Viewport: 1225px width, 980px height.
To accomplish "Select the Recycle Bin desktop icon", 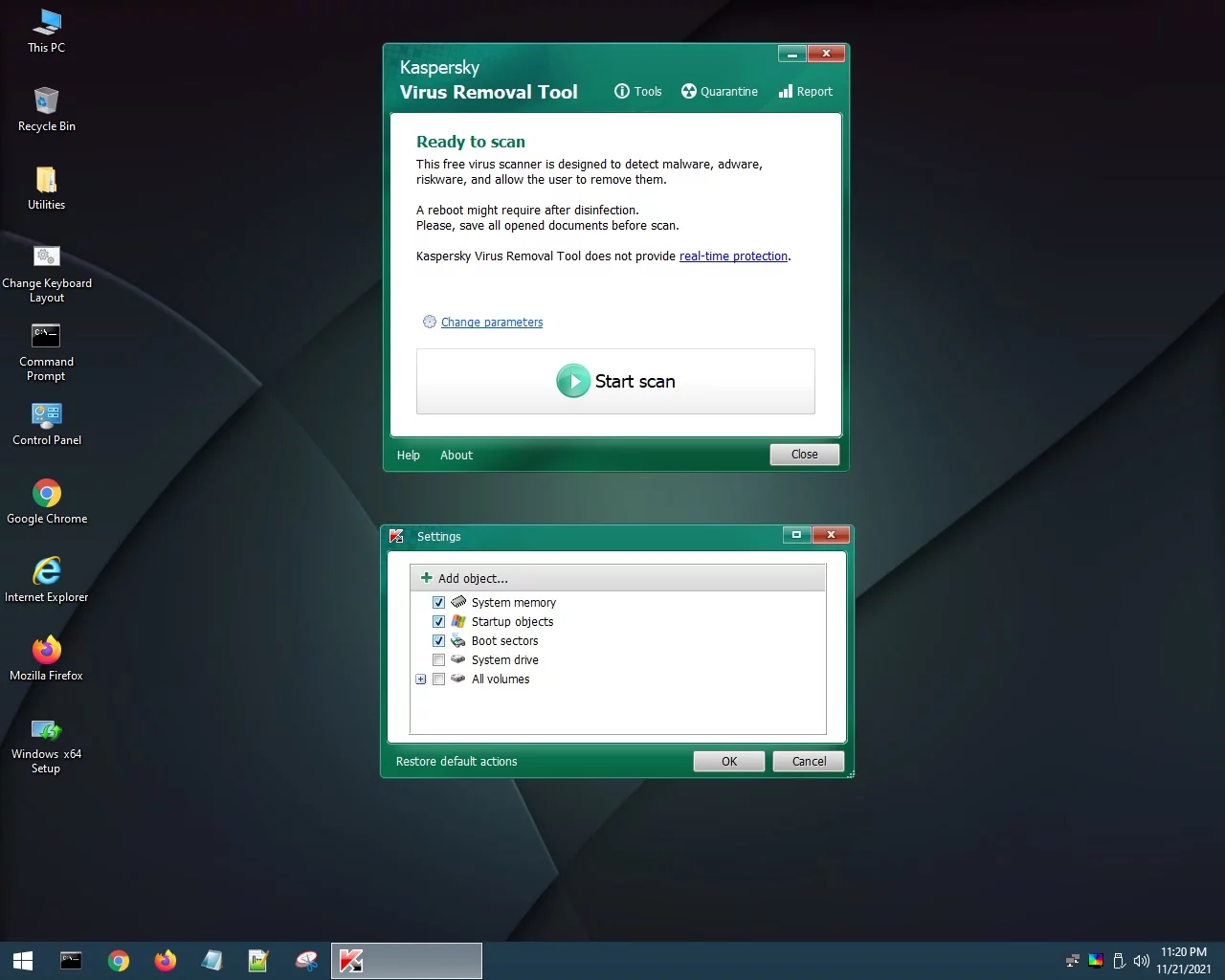I will coord(46,109).
